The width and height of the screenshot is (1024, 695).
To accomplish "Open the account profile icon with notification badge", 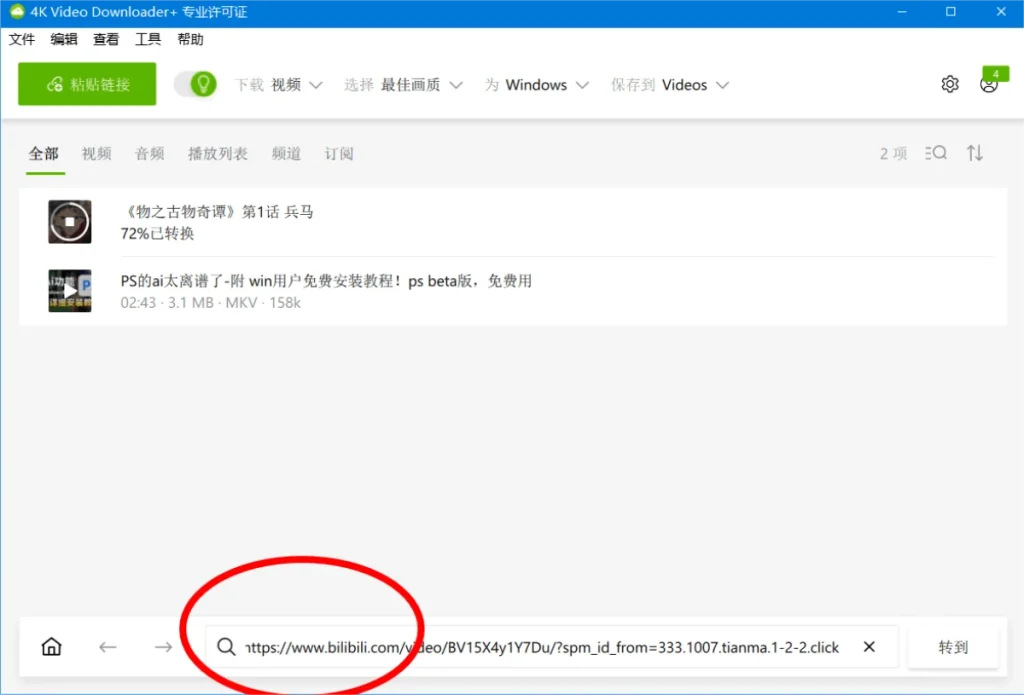I will [x=989, y=87].
